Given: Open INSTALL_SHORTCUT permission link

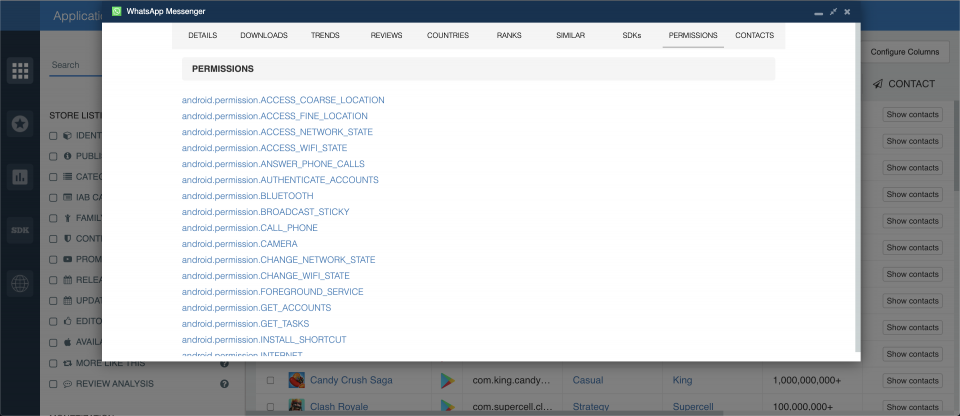Looking at the screenshot, I should point(264,339).
